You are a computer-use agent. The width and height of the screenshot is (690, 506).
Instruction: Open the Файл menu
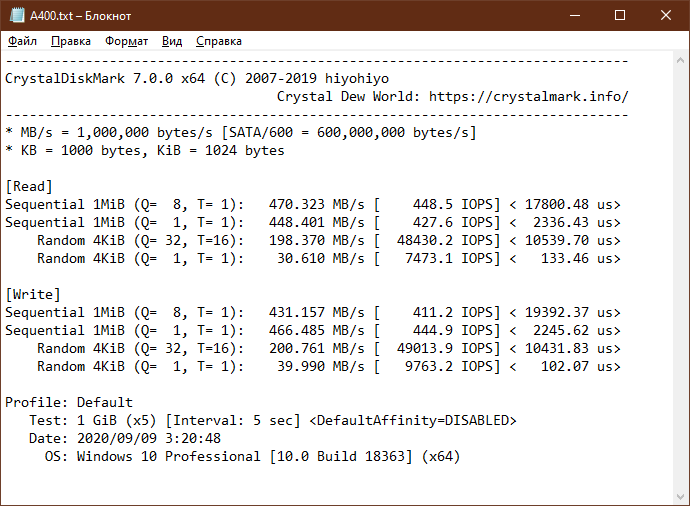[22, 41]
